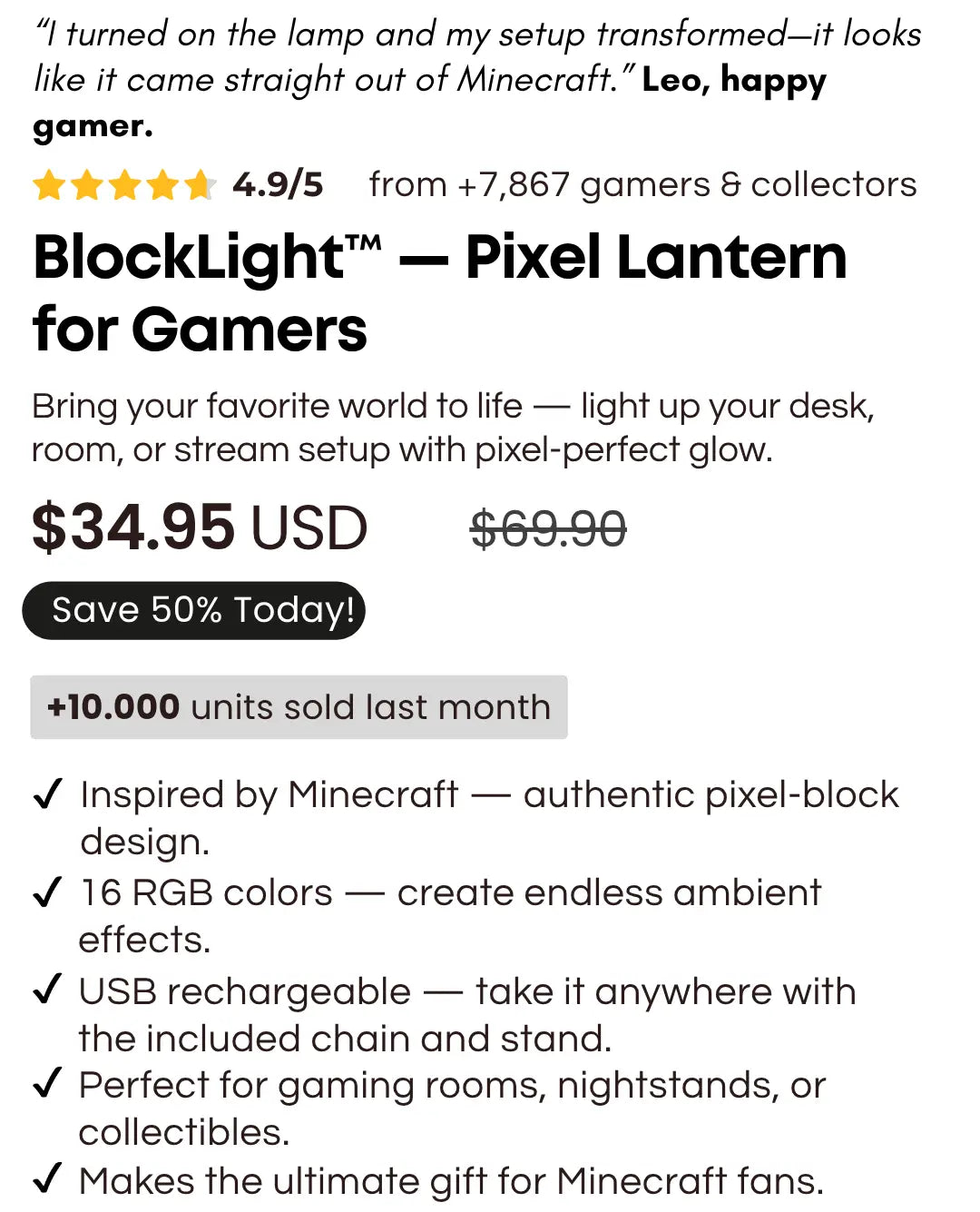Image resolution: width=980 pixels, height=1212 pixels.
Task: Click the Makes the ultimate gift text
Action: [x=451, y=1181]
